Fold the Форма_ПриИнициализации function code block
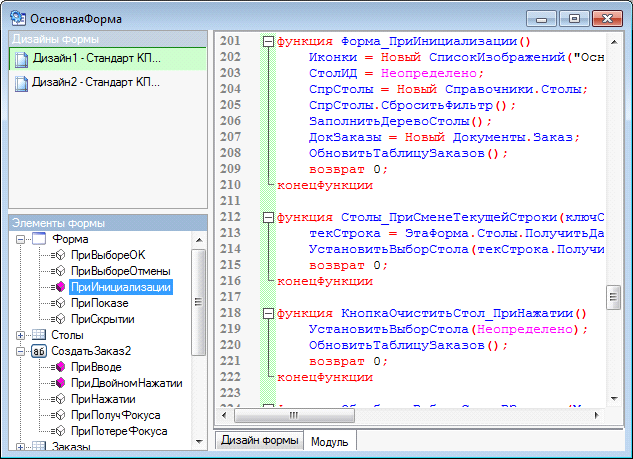Screen dimensions: 633x459 268,41
